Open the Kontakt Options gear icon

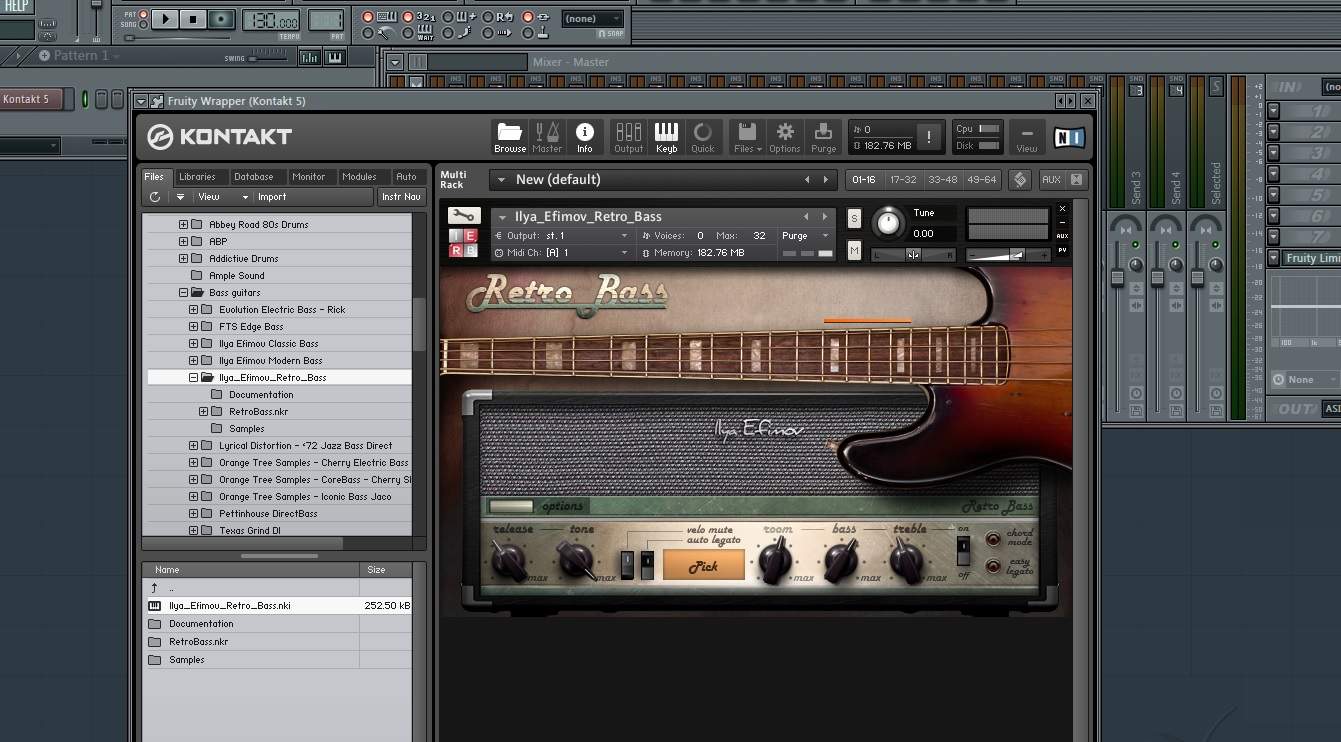[x=784, y=137]
